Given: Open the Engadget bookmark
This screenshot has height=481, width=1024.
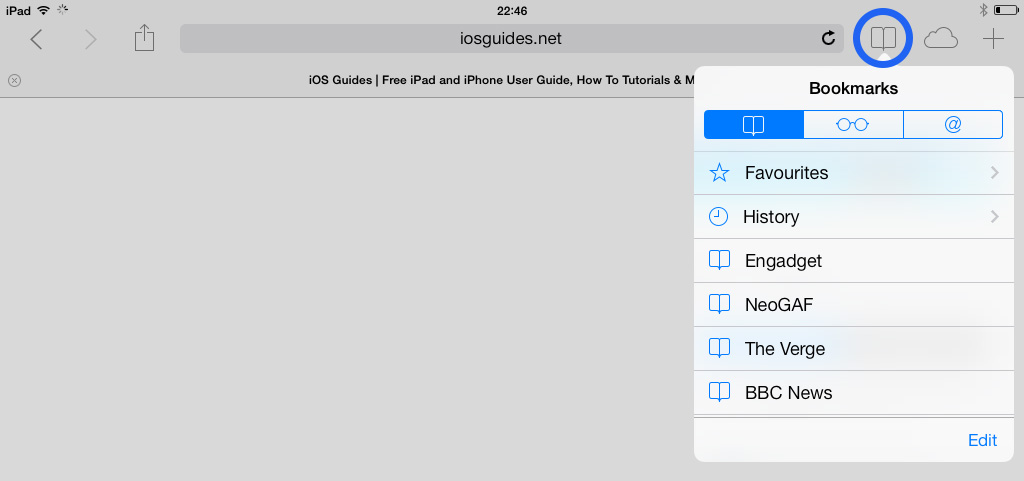Looking at the screenshot, I should [x=854, y=260].
